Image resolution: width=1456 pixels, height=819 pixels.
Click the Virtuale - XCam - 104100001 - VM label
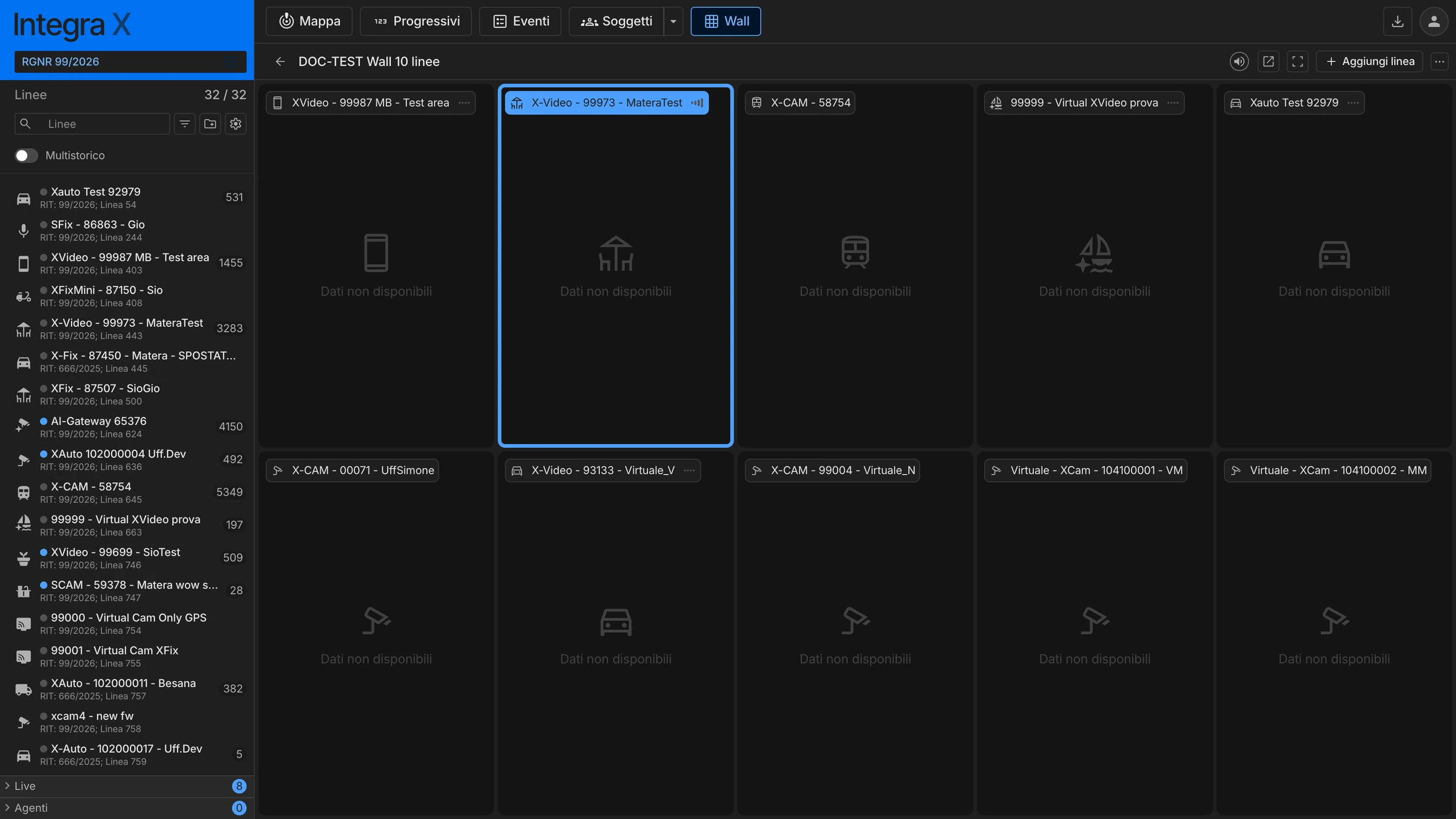[1085, 470]
